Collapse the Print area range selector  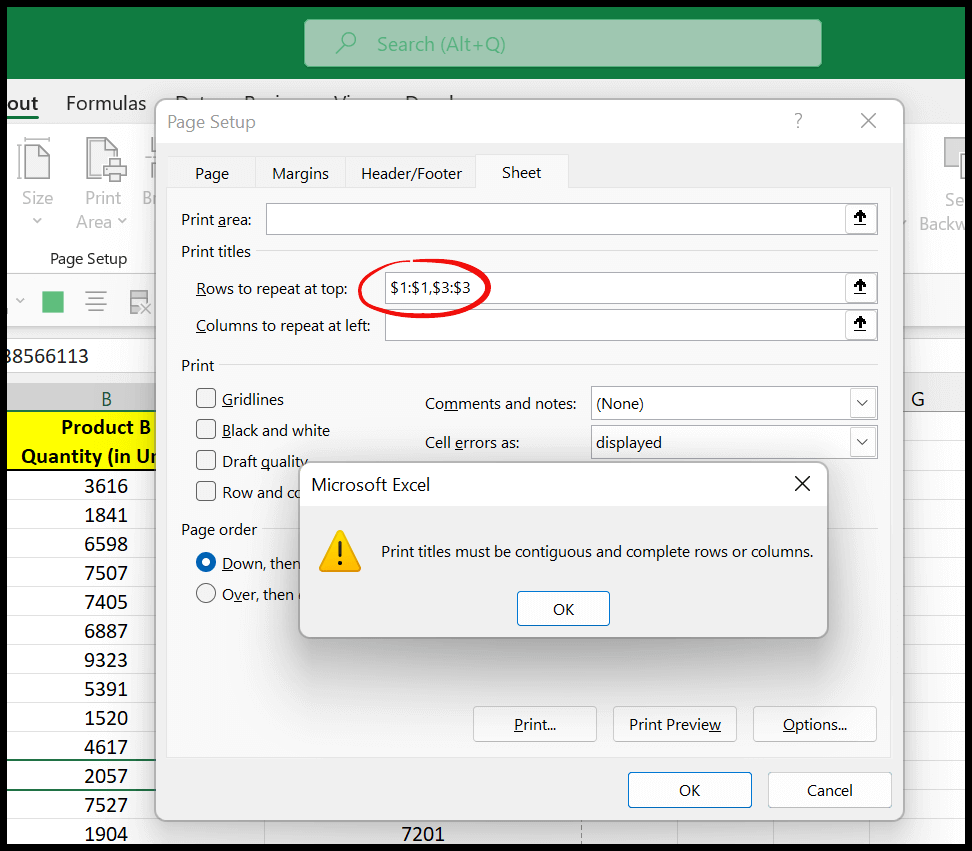(860, 218)
